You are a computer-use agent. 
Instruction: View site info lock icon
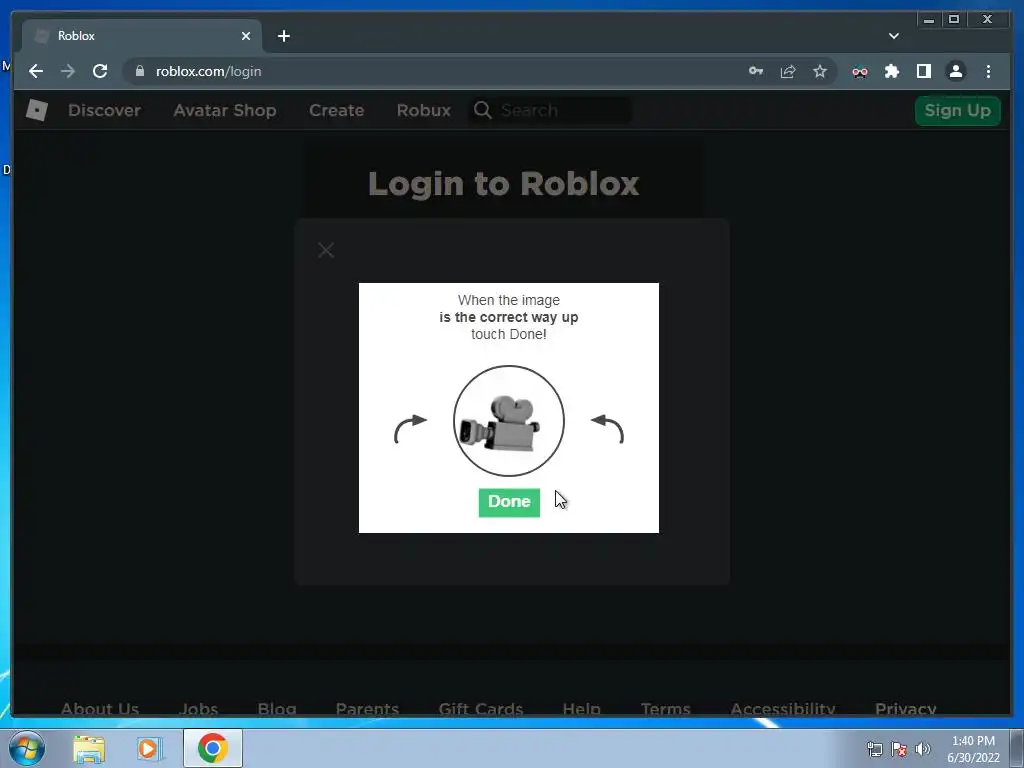139,71
